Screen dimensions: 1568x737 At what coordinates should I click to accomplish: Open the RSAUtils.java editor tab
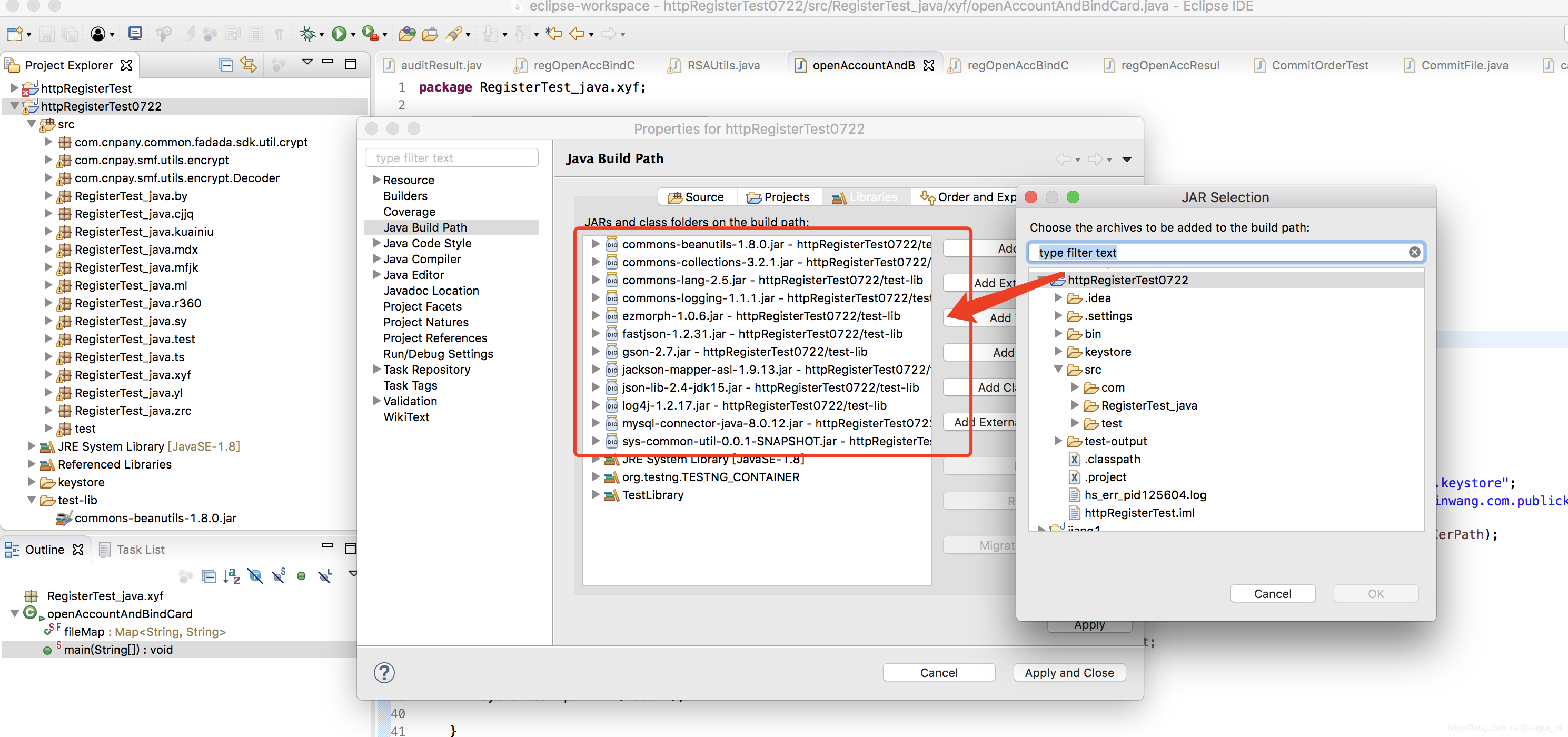(x=722, y=65)
